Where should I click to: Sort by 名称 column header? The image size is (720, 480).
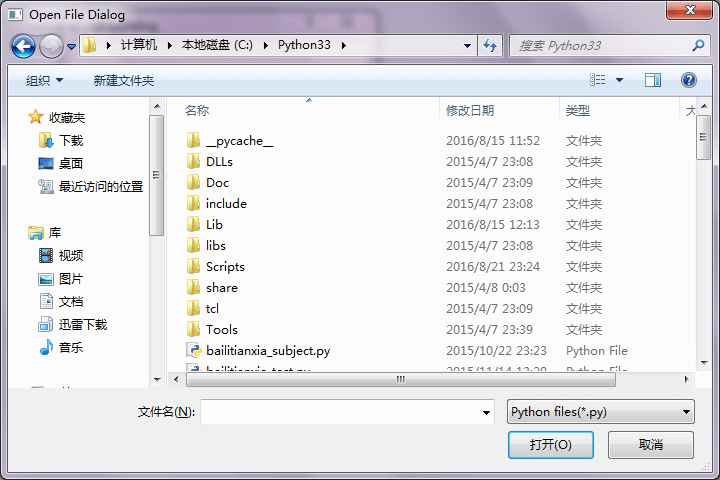pos(197,111)
